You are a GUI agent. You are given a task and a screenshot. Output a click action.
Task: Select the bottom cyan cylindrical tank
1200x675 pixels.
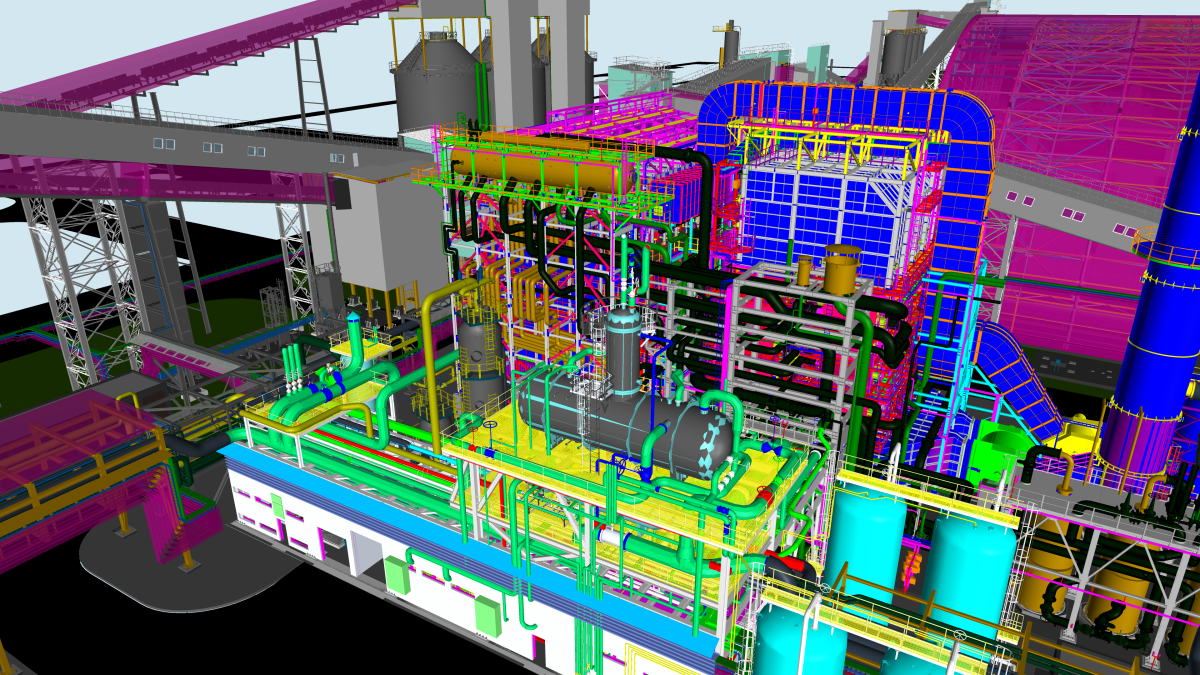tap(800, 640)
